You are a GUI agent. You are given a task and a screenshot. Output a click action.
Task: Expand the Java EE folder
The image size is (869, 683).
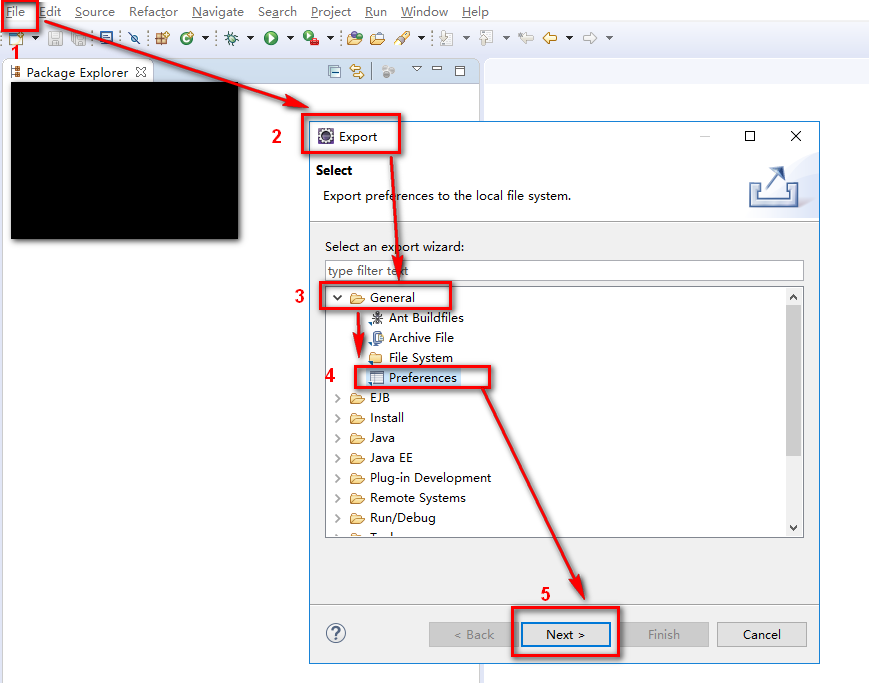click(x=338, y=458)
